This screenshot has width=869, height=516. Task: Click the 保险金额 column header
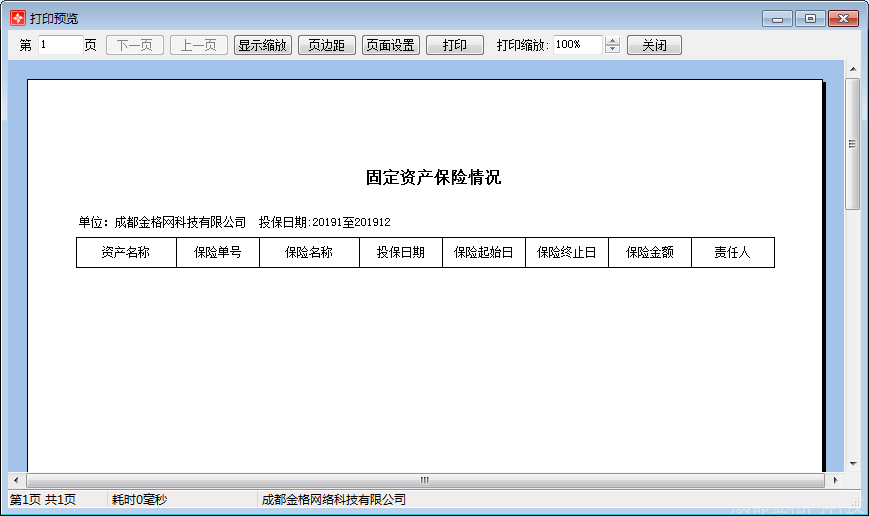pyautogui.click(x=650, y=253)
